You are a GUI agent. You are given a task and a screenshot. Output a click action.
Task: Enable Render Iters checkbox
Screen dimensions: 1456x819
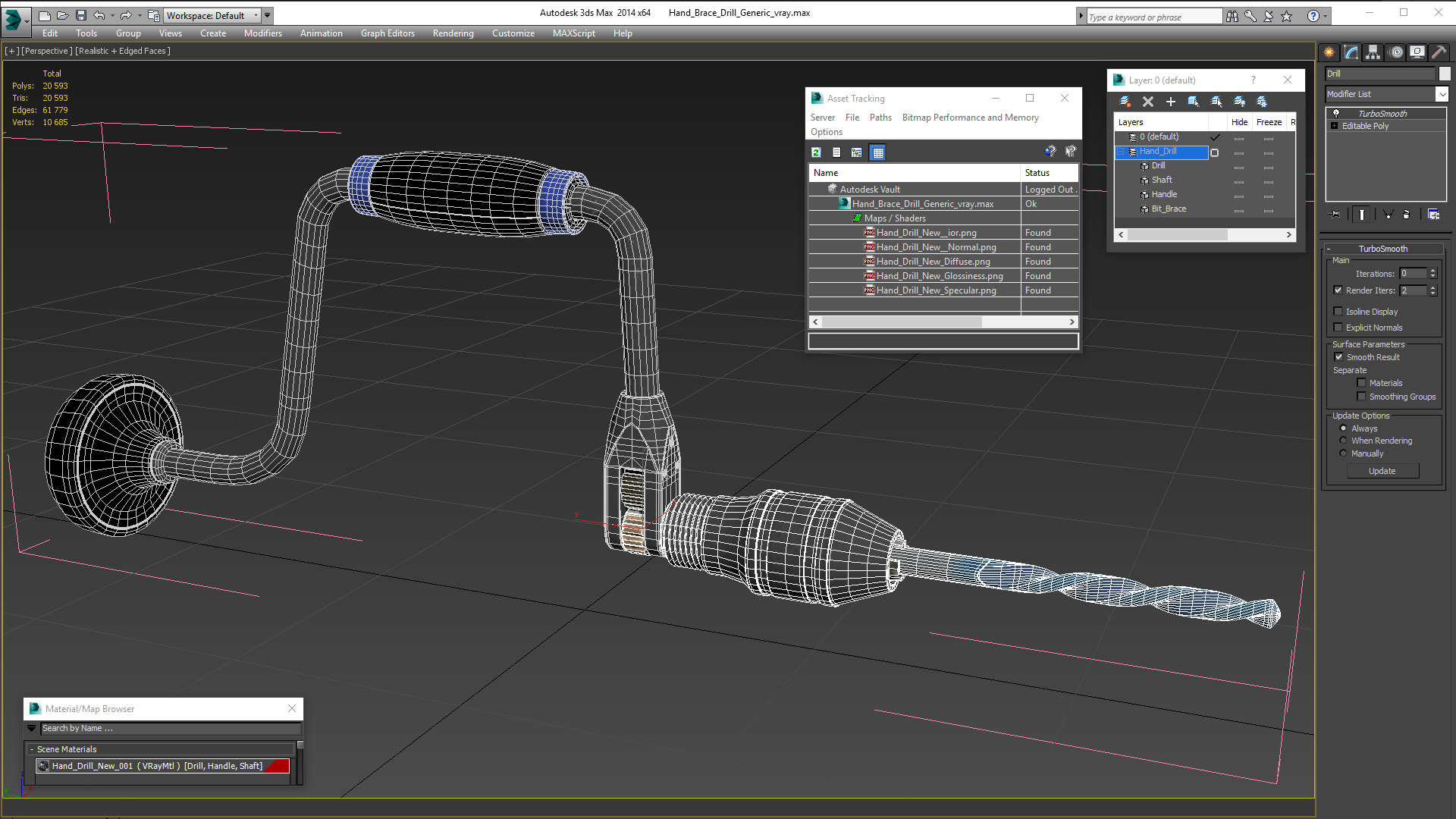[1338, 290]
